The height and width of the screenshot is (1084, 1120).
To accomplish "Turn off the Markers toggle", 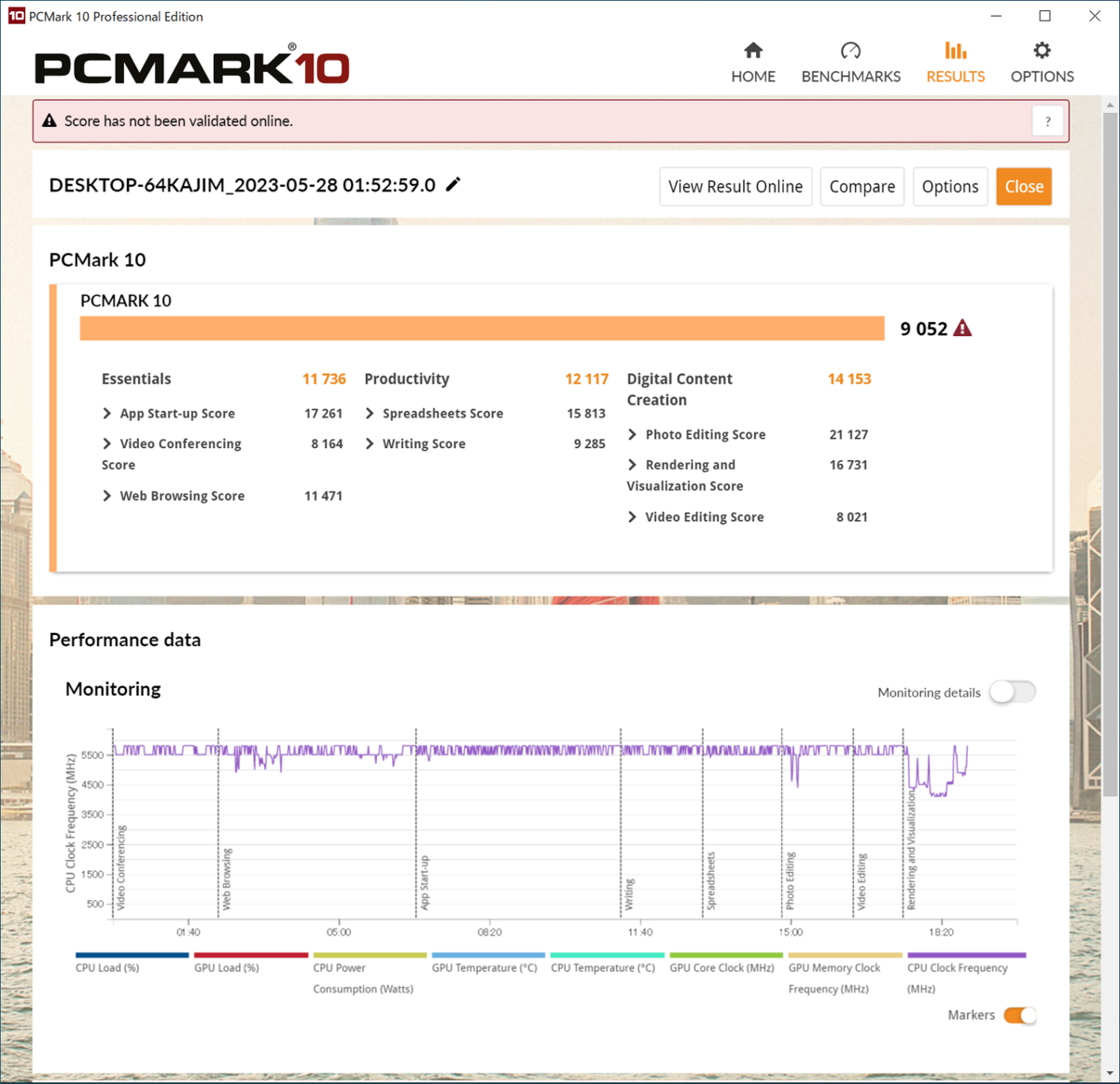I will (1020, 1015).
